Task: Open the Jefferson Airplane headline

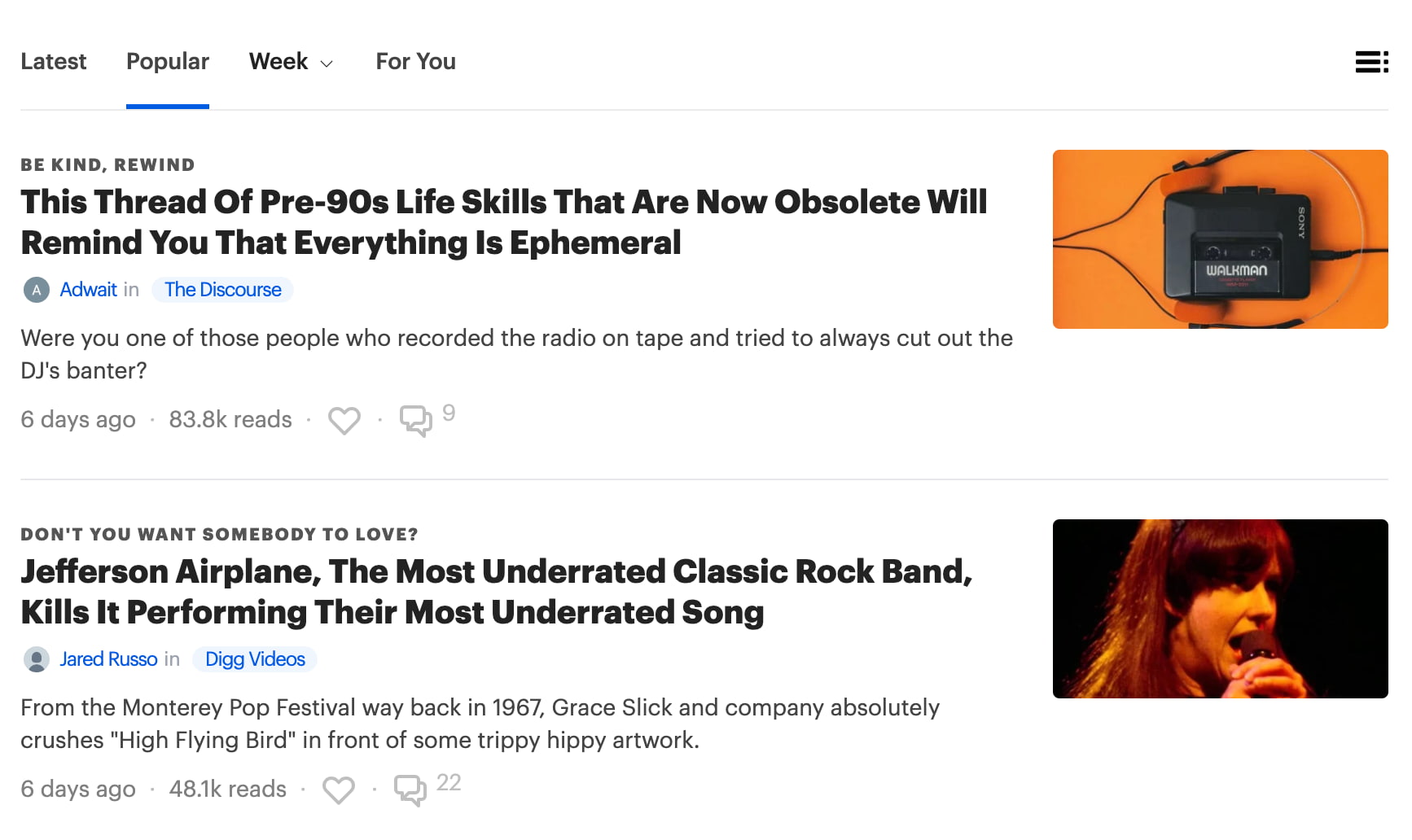Action: click(x=497, y=592)
